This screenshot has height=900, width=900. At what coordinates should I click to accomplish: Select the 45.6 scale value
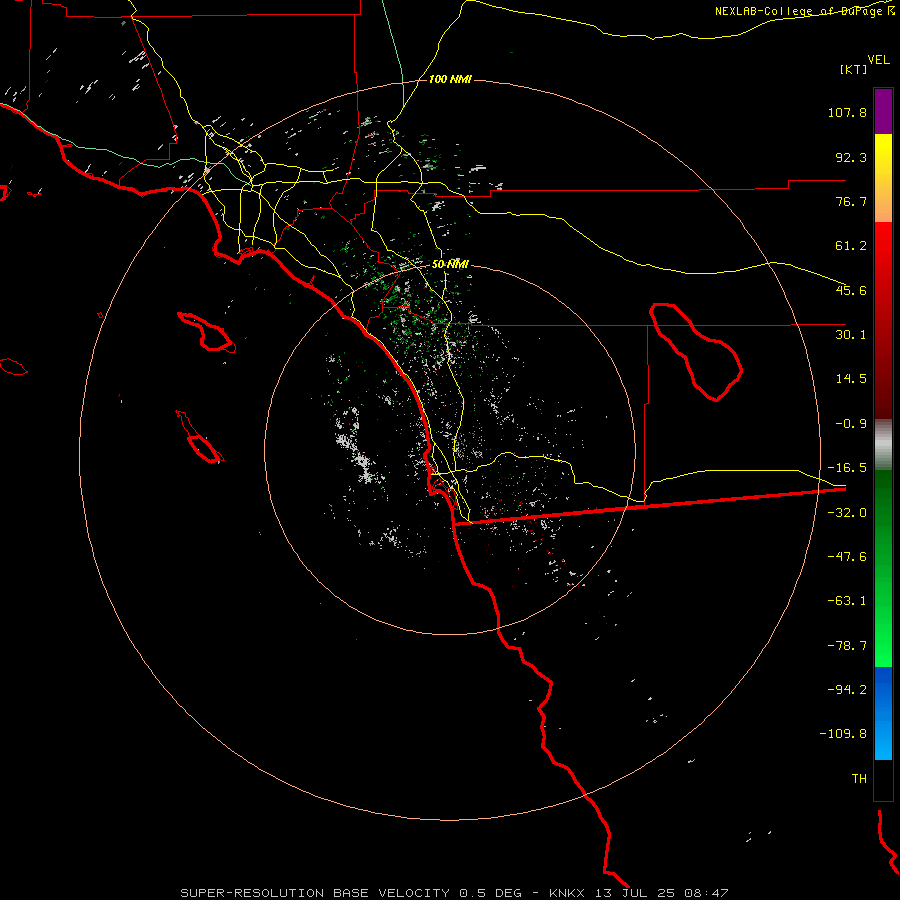851,290
